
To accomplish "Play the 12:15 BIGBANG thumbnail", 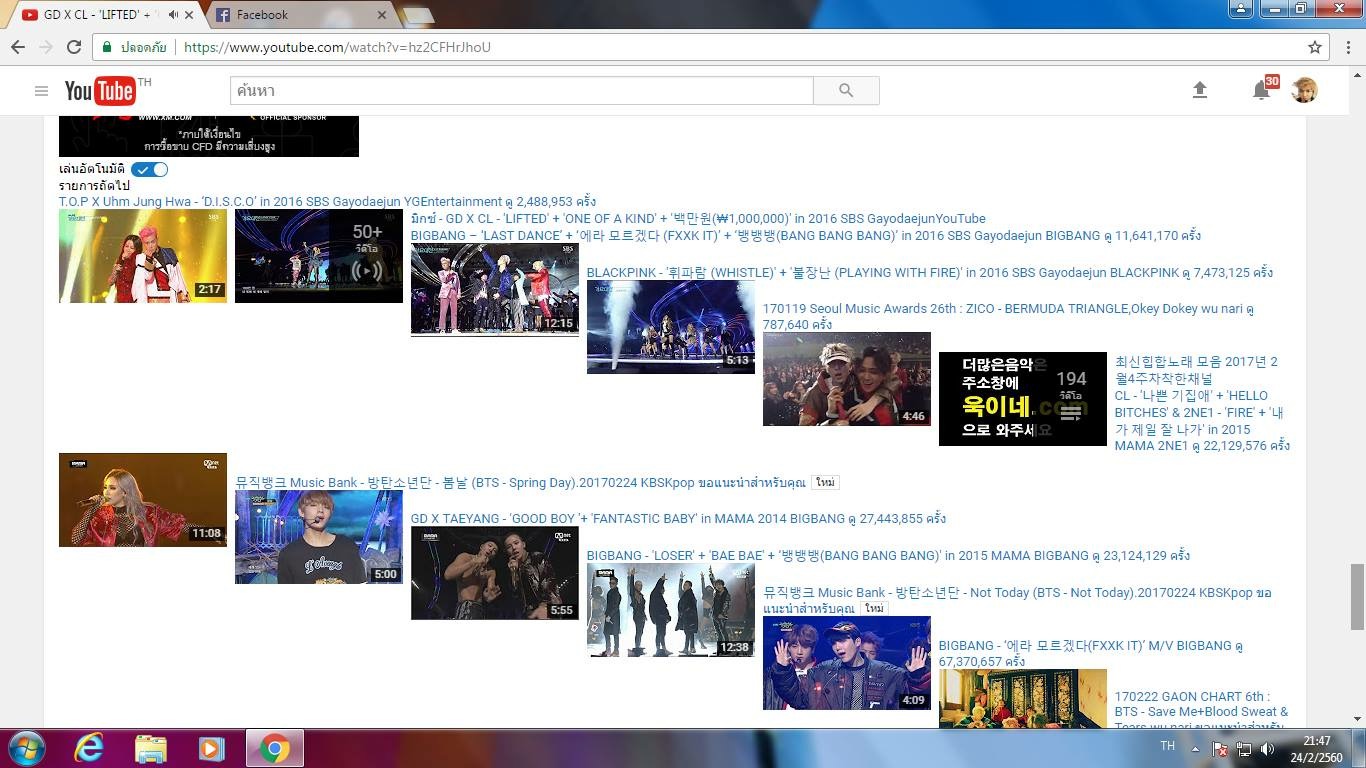I will coord(495,290).
